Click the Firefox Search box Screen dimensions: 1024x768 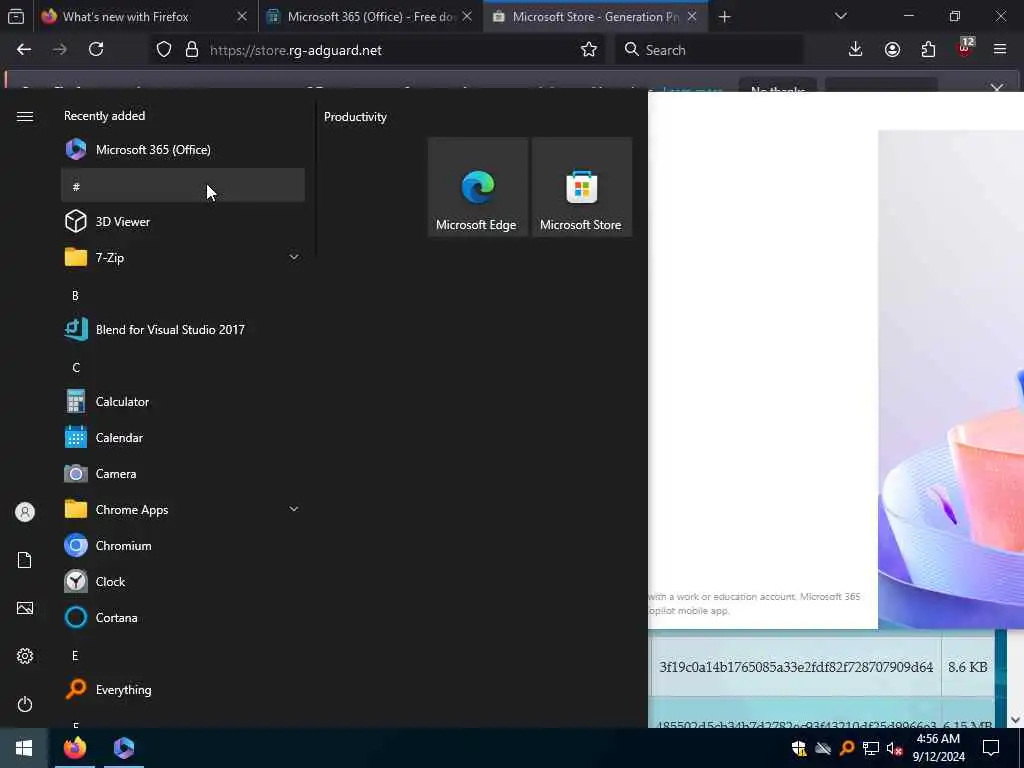(709, 50)
